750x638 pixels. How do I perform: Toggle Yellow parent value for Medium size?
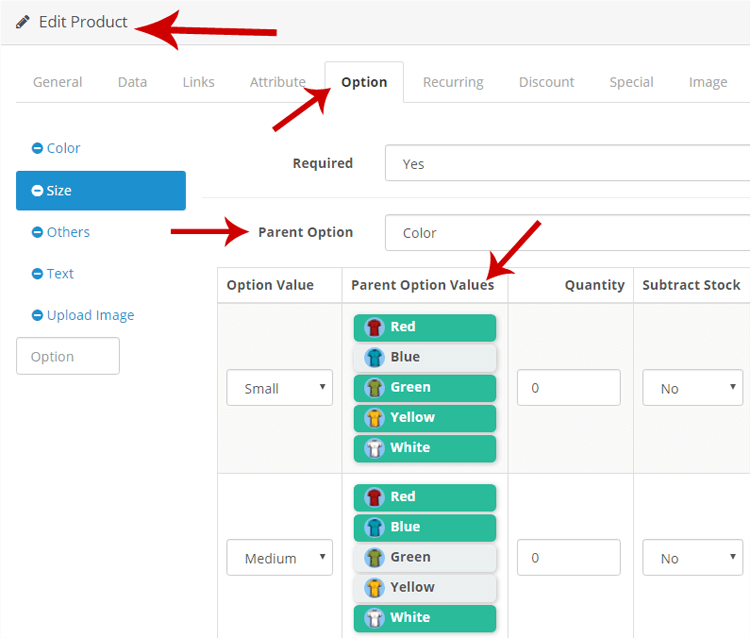(x=425, y=588)
